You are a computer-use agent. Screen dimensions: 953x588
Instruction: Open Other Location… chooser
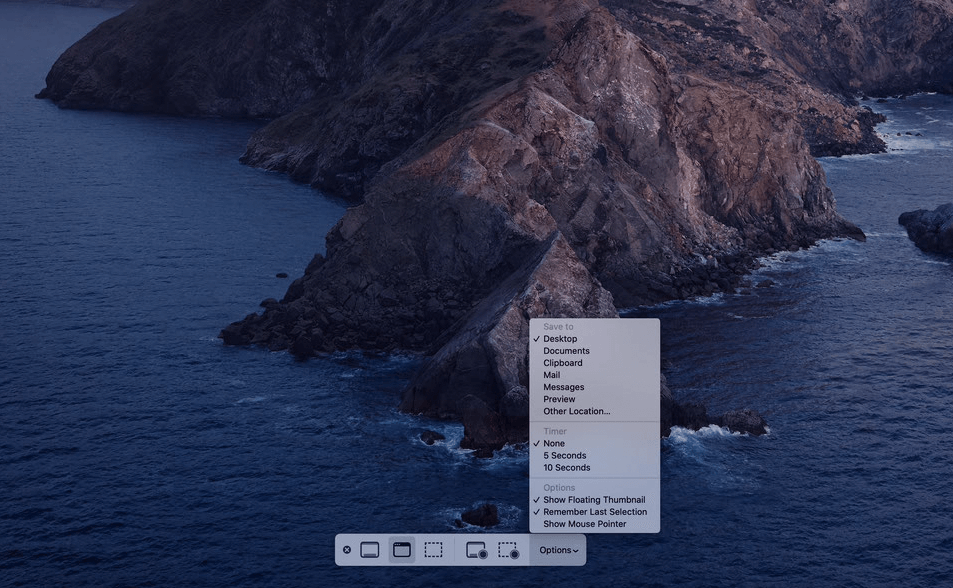(576, 411)
